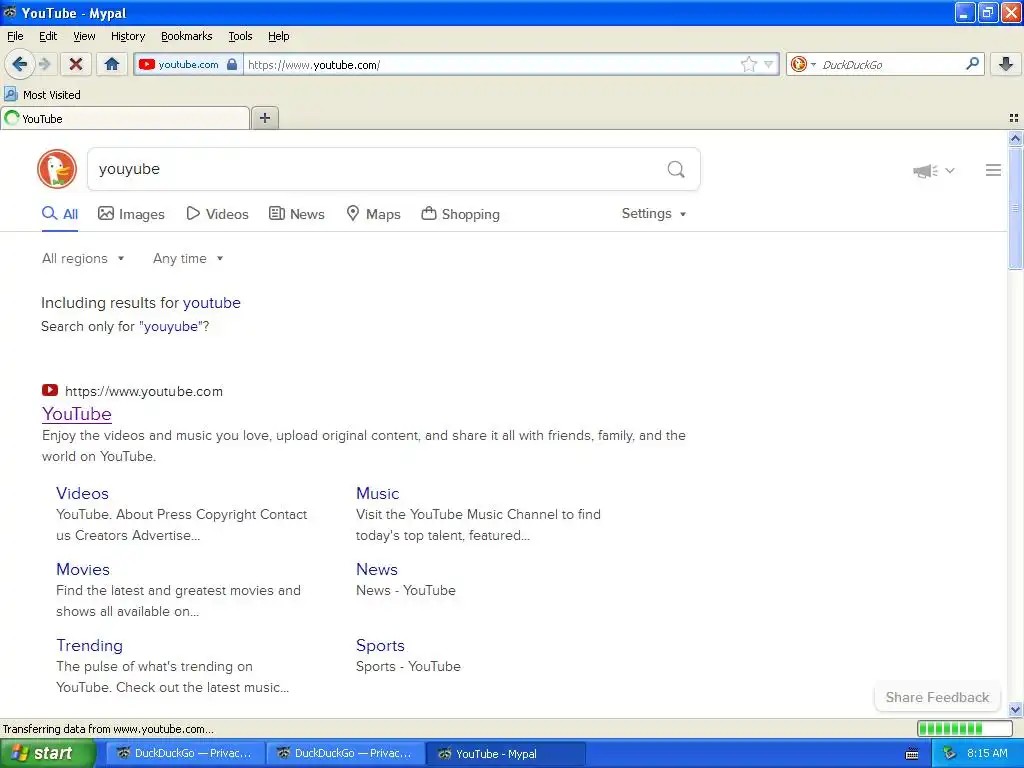Open the hamburger menu on DuckDuckGo
The width and height of the screenshot is (1024, 768).
993,170
